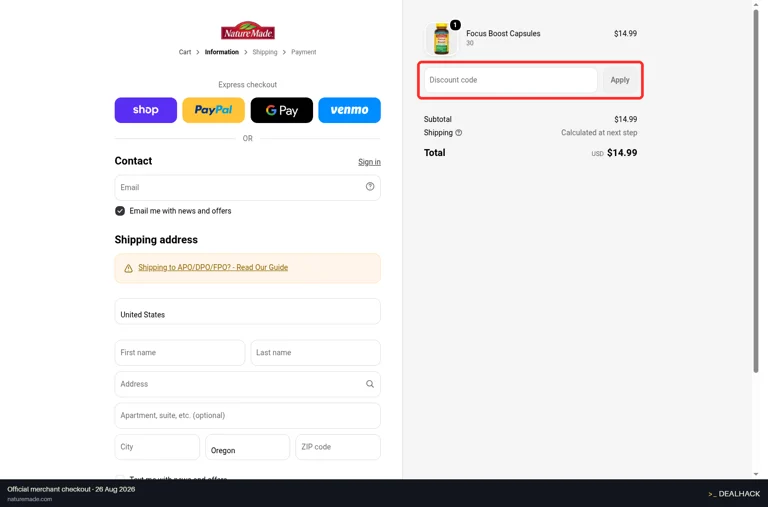This screenshot has height=507, width=768.
Task: Focus the Email input field
Action: point(247,188)
